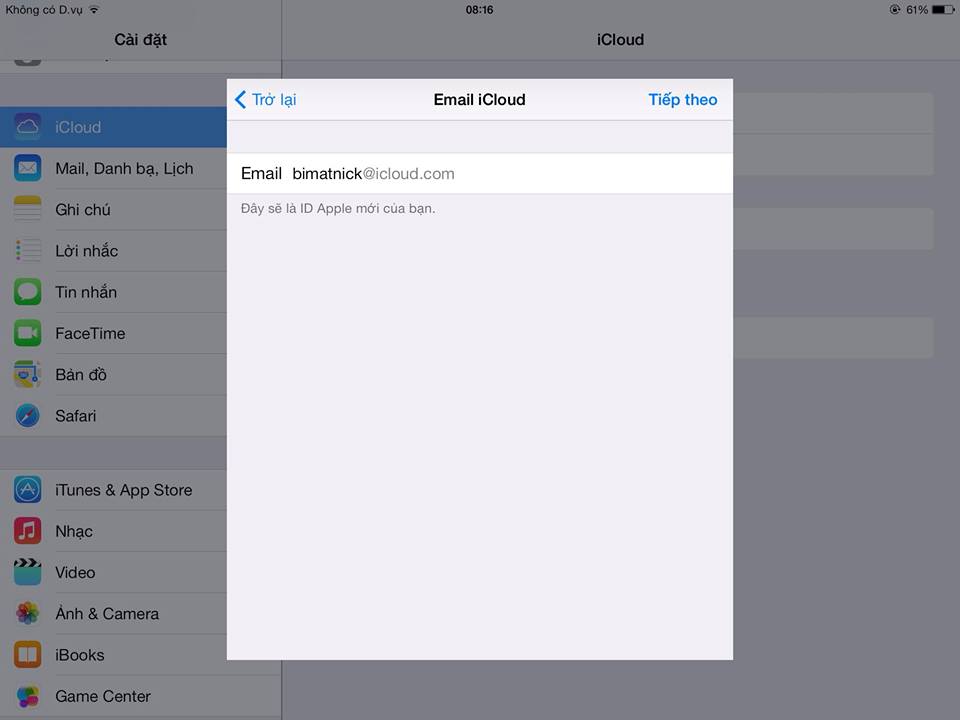Open the iCloud settings row
This screenshot has height=720, width=960.
click(113, 127)
